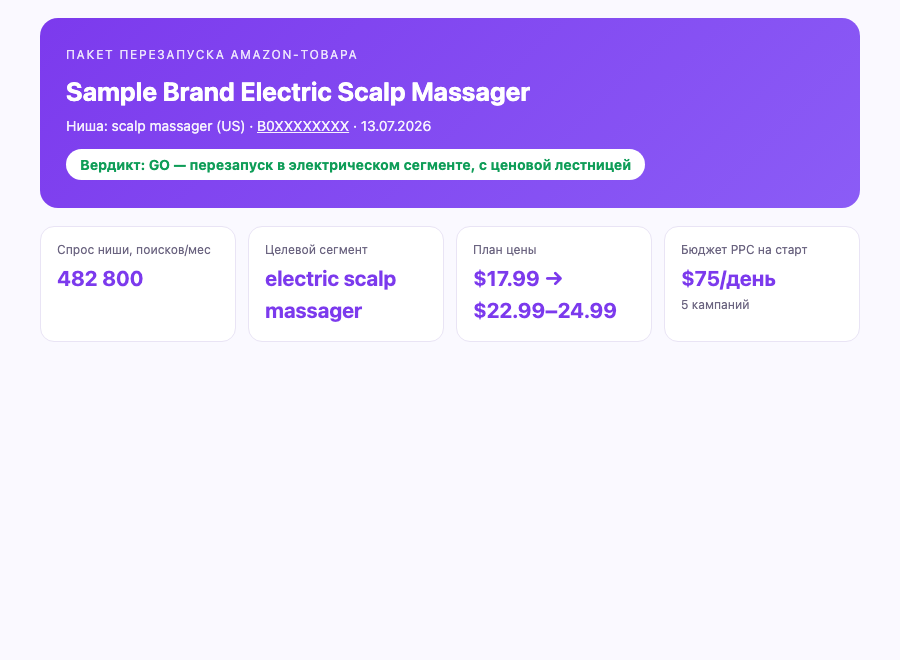
Task: Click the niche text scalp massager (US)
Action: coord(178,126)
